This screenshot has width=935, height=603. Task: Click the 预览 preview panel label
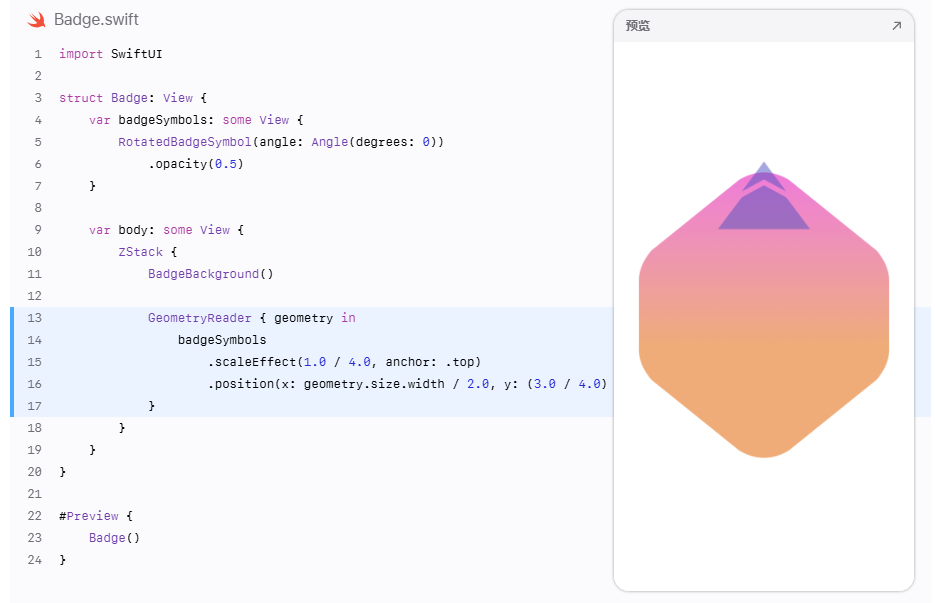(637, 26)
